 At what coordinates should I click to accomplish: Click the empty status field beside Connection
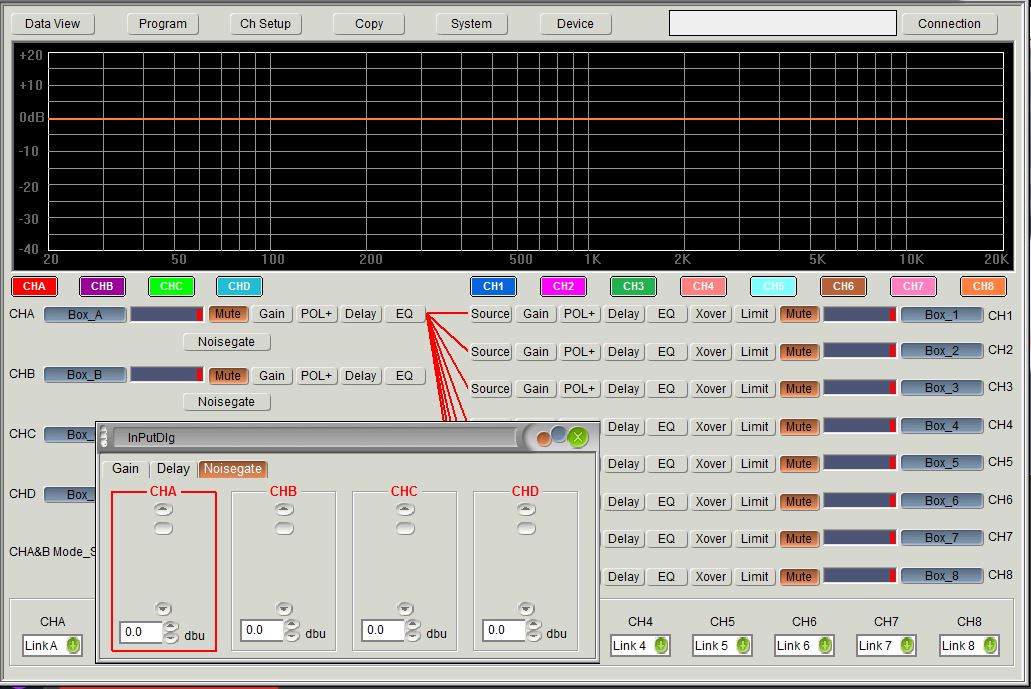click(782, 23)
